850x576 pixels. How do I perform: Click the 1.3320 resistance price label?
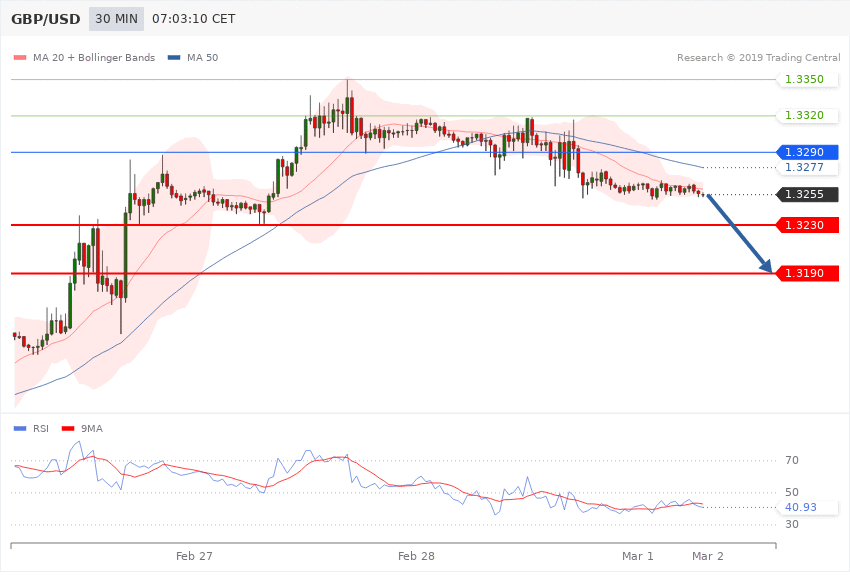coord(808,115)
